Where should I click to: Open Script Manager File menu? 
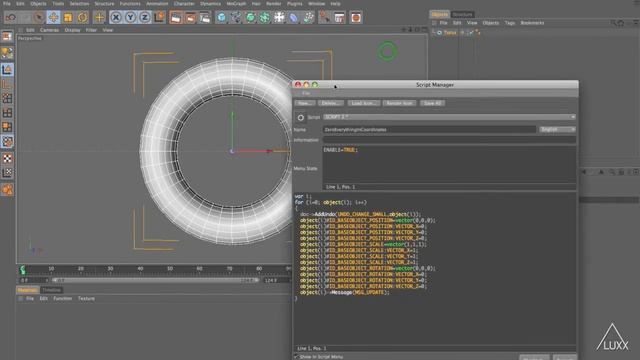306,93
